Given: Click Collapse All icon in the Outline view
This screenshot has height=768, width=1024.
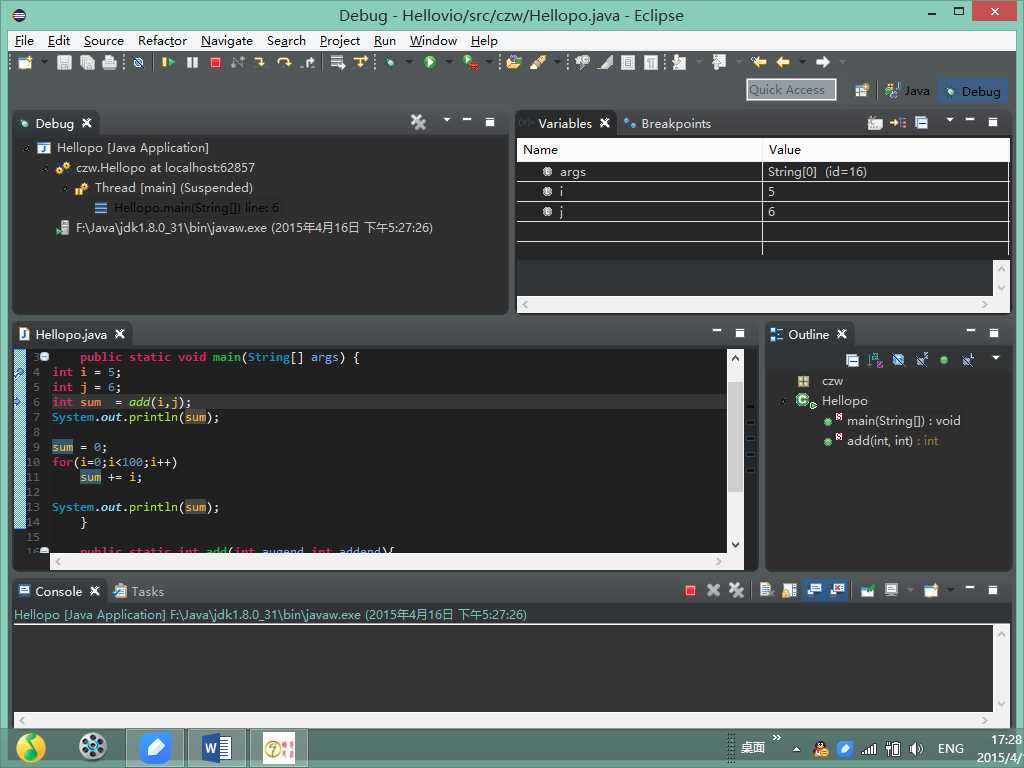Looking at the screenshot, I should 852,360.
